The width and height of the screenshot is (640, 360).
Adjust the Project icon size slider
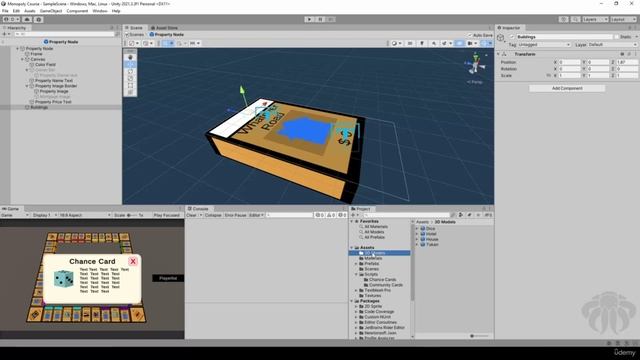click(479, 336)
